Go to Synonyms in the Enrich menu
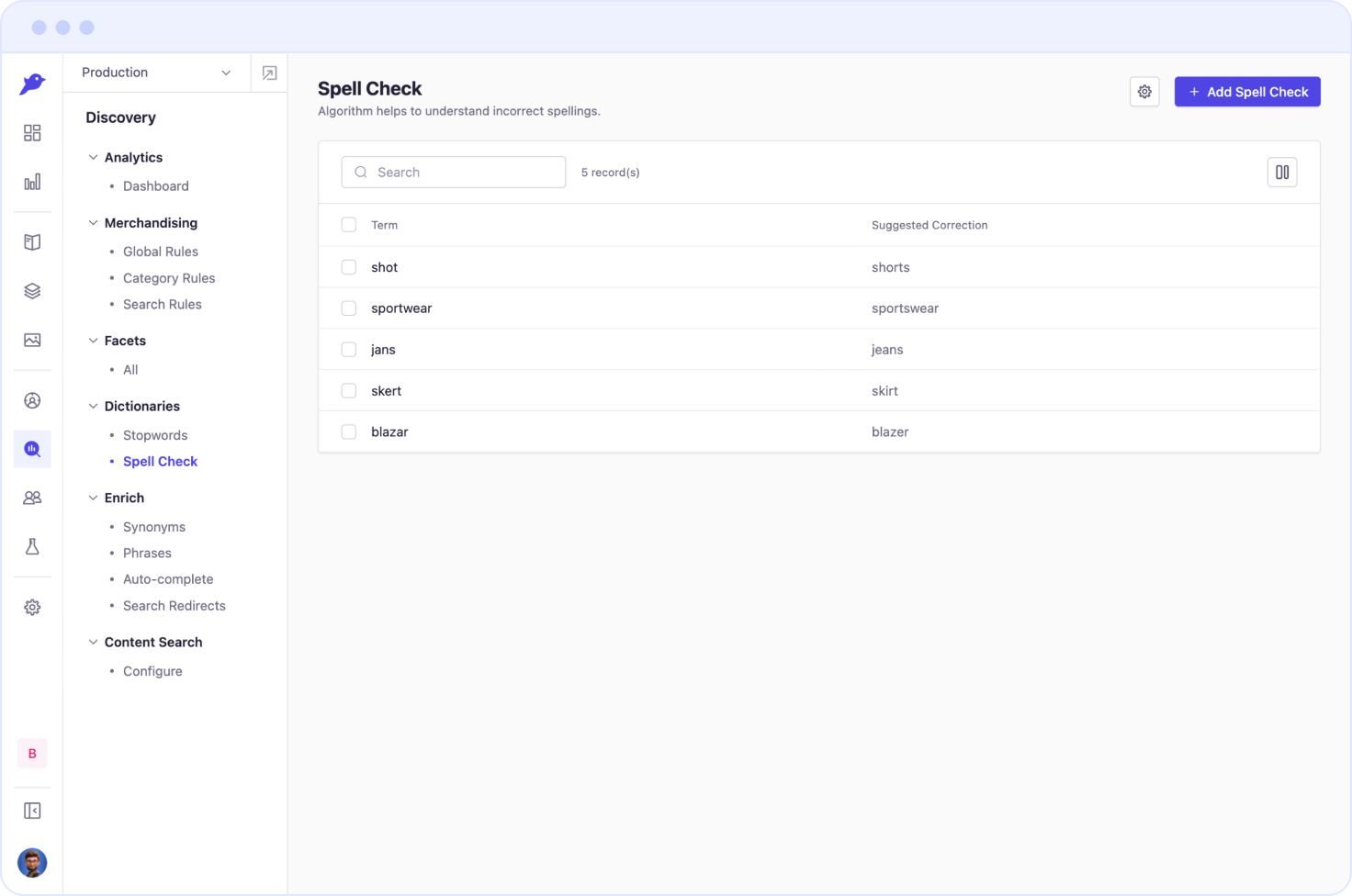This screenshot has height=896, width=1352. click(154, 527)
